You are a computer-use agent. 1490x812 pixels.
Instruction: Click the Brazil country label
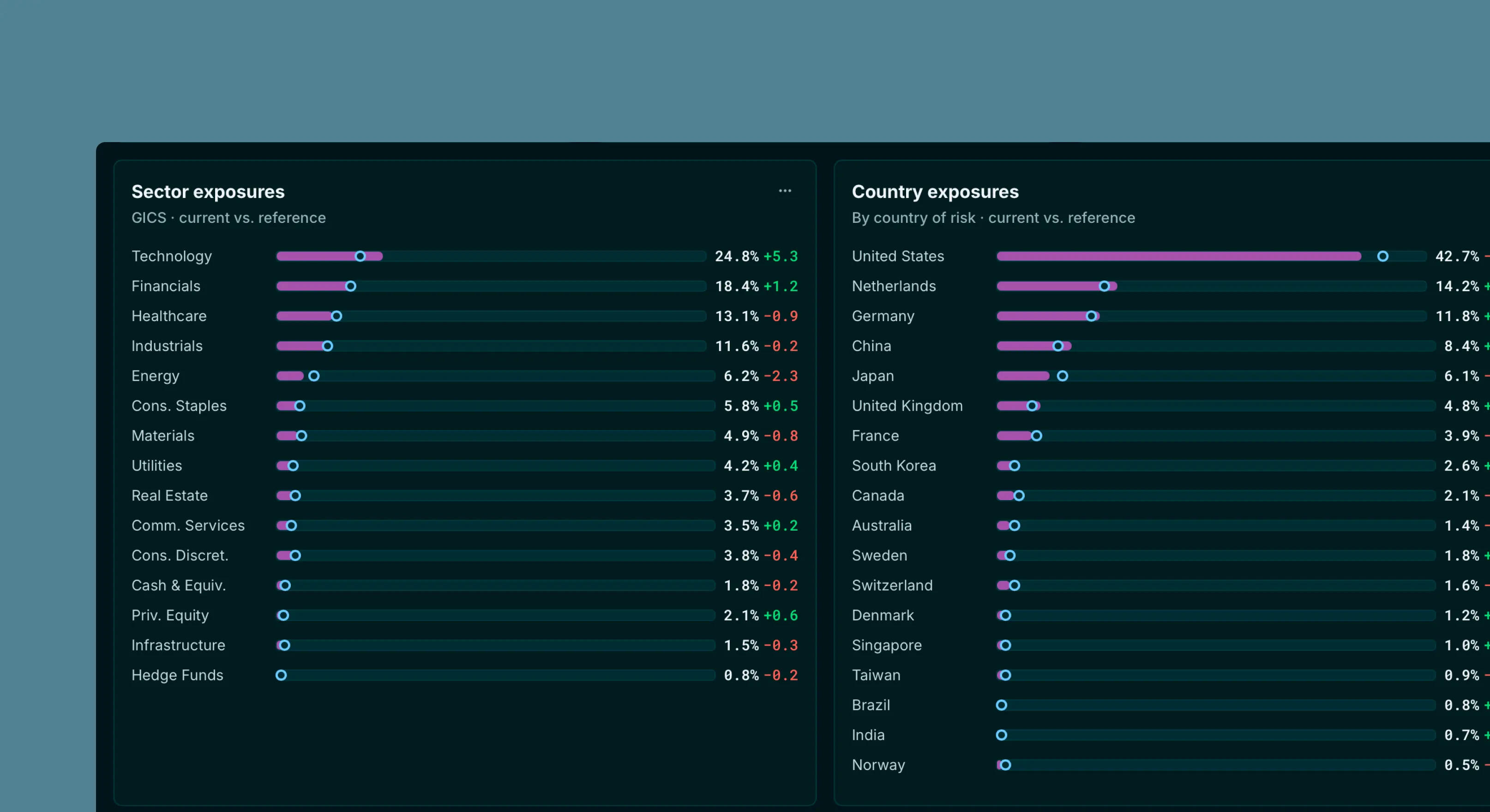(x=871, y=705)
